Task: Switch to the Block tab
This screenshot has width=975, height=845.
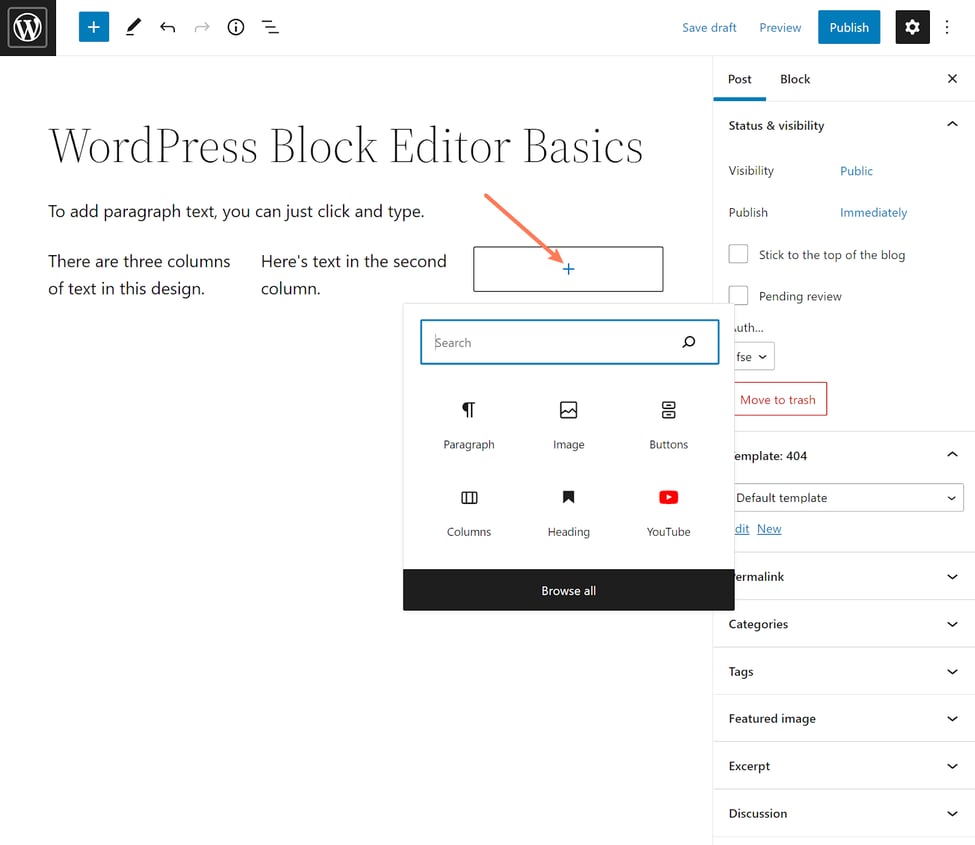Action: [x=795, y=79]
